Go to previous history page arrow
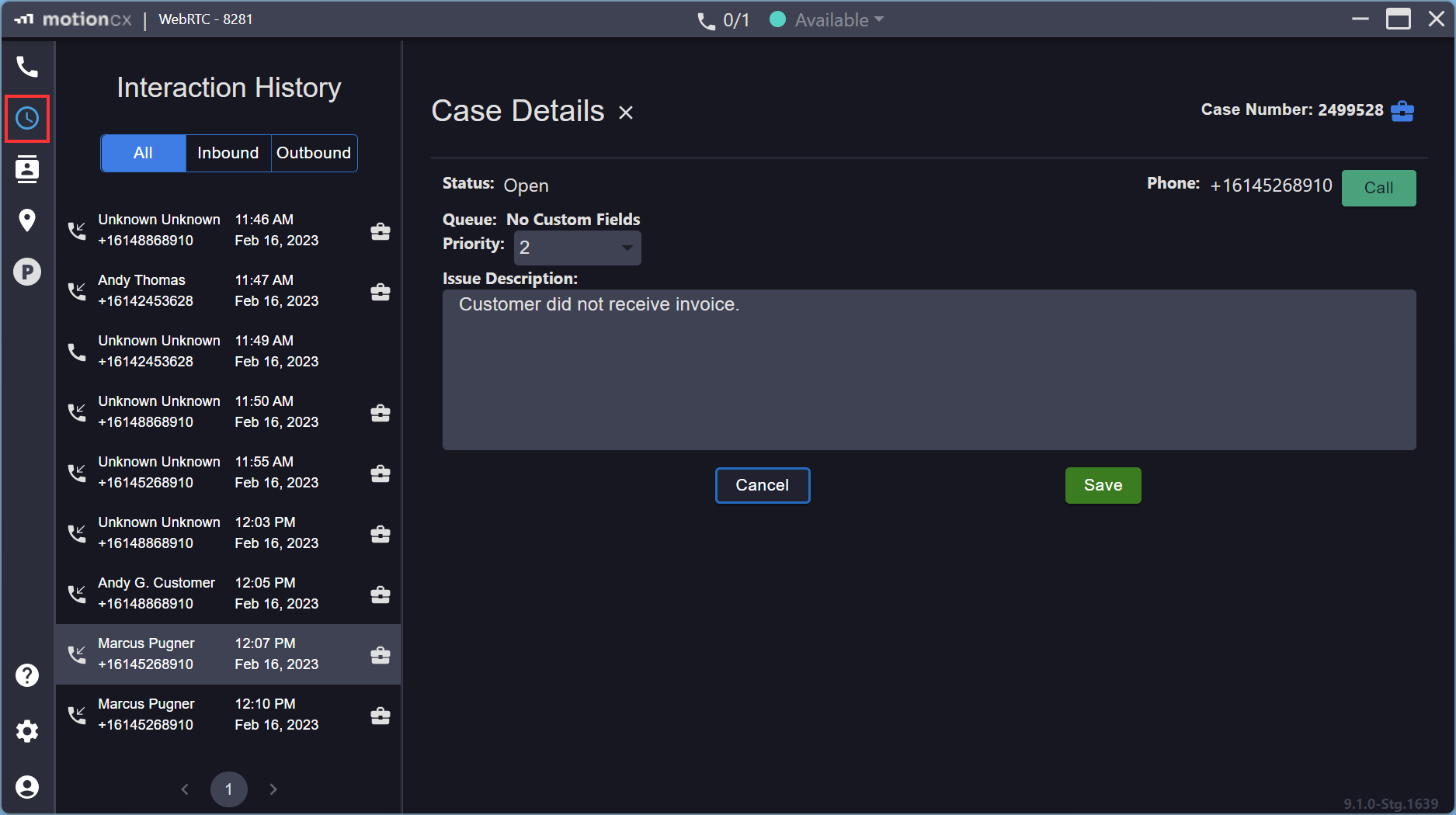This screenshot has width=1456, height=815. coord(185,789)
